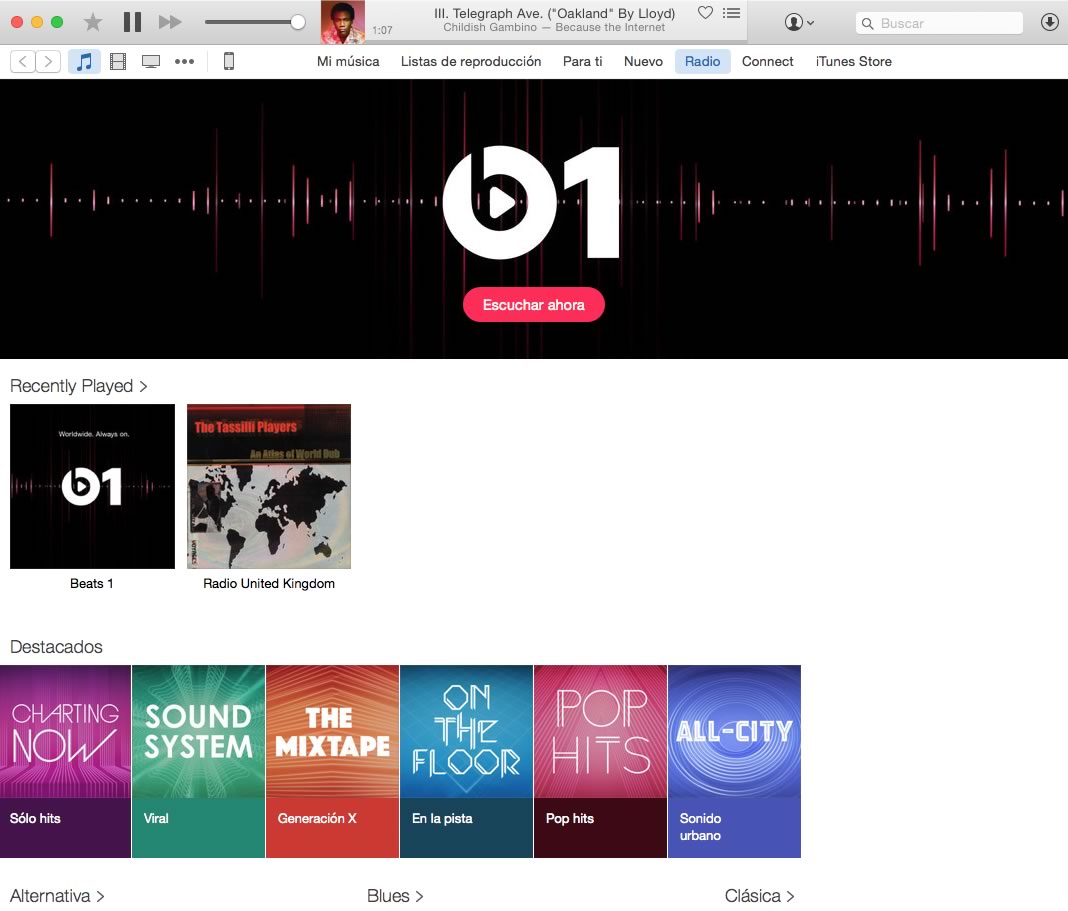Viewport: 1068px width, 911px height.
Task: Open the downloads icon
Action: [x=1050, y=22]
